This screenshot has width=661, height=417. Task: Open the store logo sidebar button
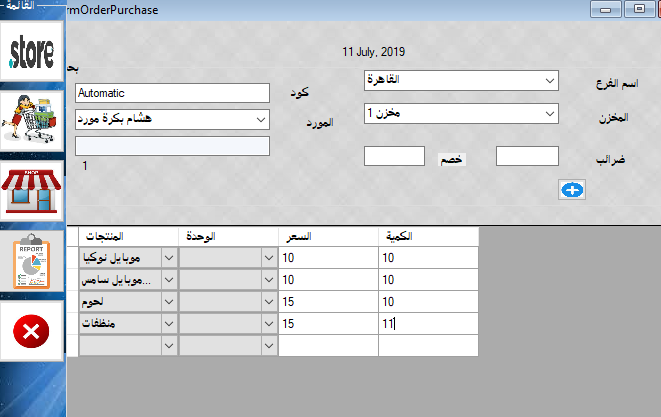[32, 51]
